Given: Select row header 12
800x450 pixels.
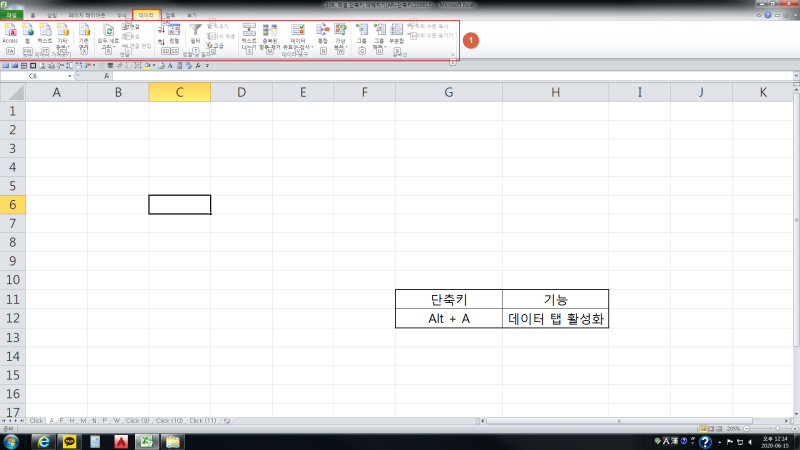Looking at the screenshot, I should pos(13,318).
